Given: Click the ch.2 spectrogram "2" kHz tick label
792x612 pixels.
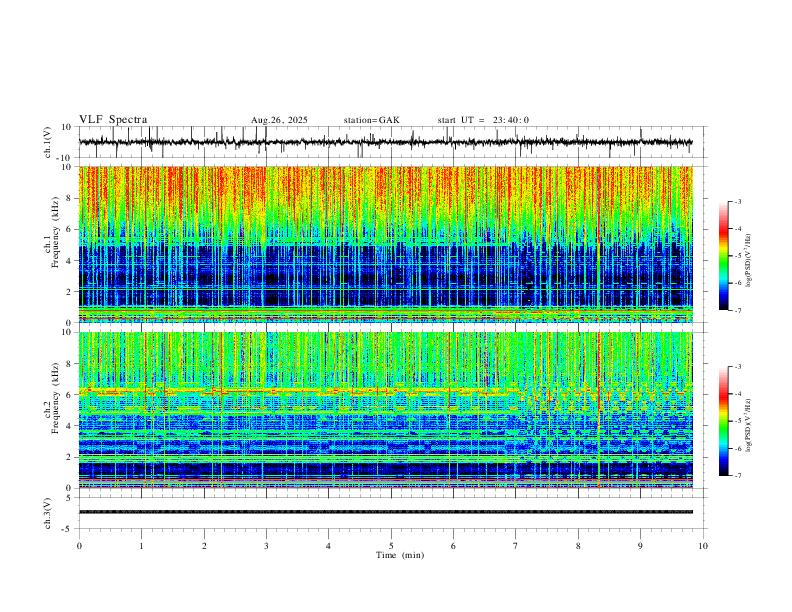Looking at the screenshot, I should tap(70, 457).
